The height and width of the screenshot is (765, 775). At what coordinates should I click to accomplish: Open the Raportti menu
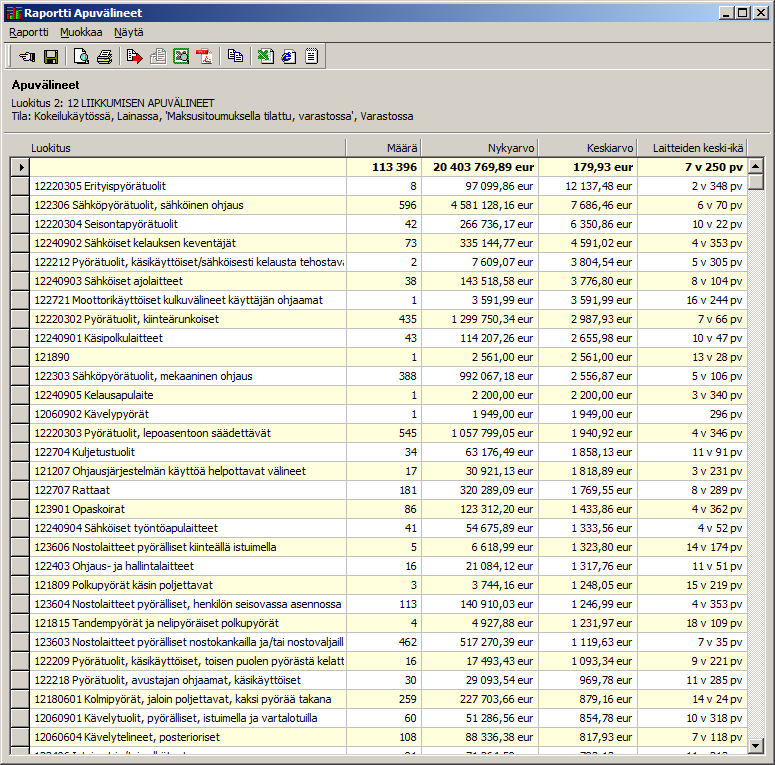click(x=29, y=32)
